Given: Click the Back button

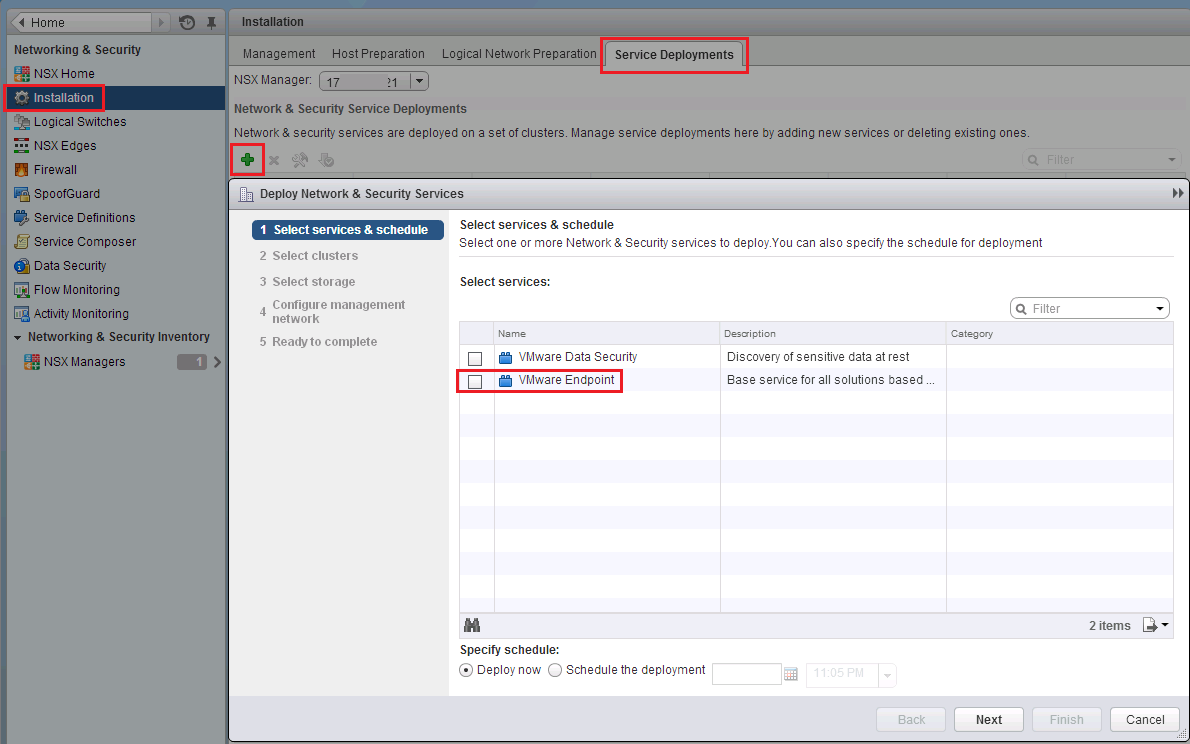Looking at the screenshot, I should 911,720.
